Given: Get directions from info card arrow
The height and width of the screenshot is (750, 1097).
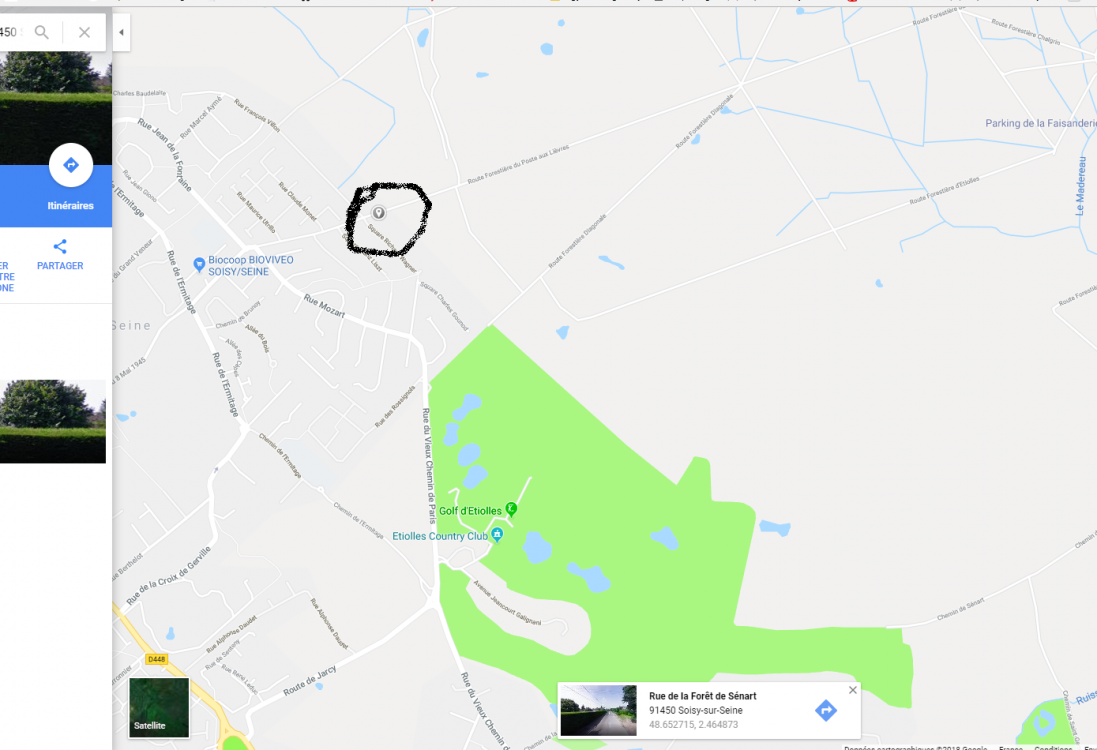Looking at the screenshot, I should (826, 710).
